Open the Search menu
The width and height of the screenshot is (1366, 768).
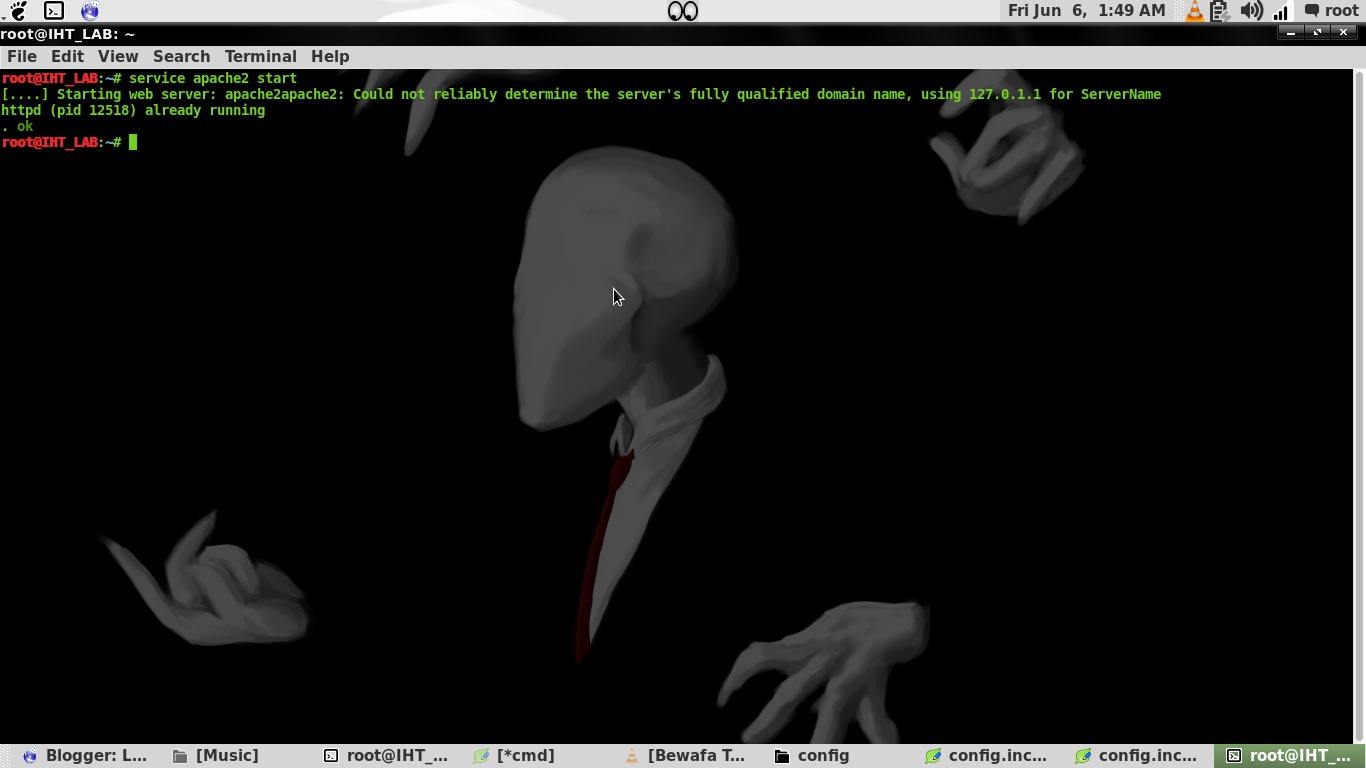coord(181,57)
